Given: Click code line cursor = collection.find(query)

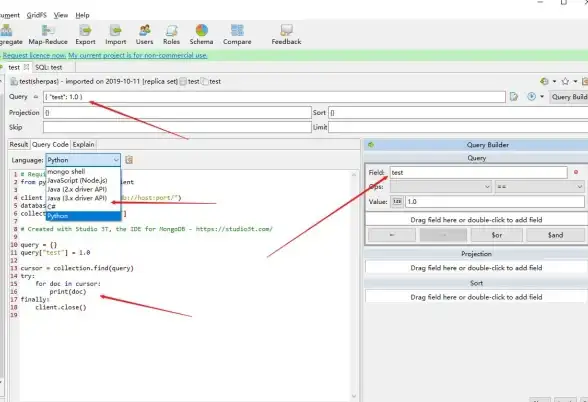Looking at the screenshot, I should click(77, 268).
